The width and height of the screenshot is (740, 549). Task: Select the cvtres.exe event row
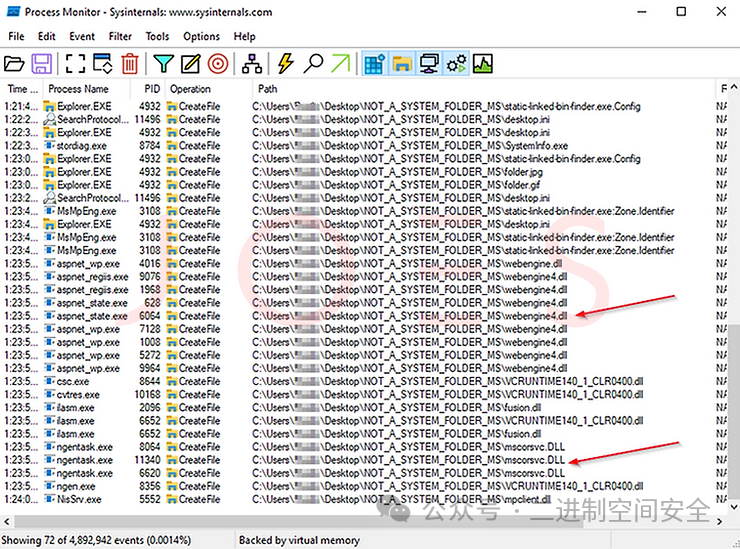pos(300,394)
